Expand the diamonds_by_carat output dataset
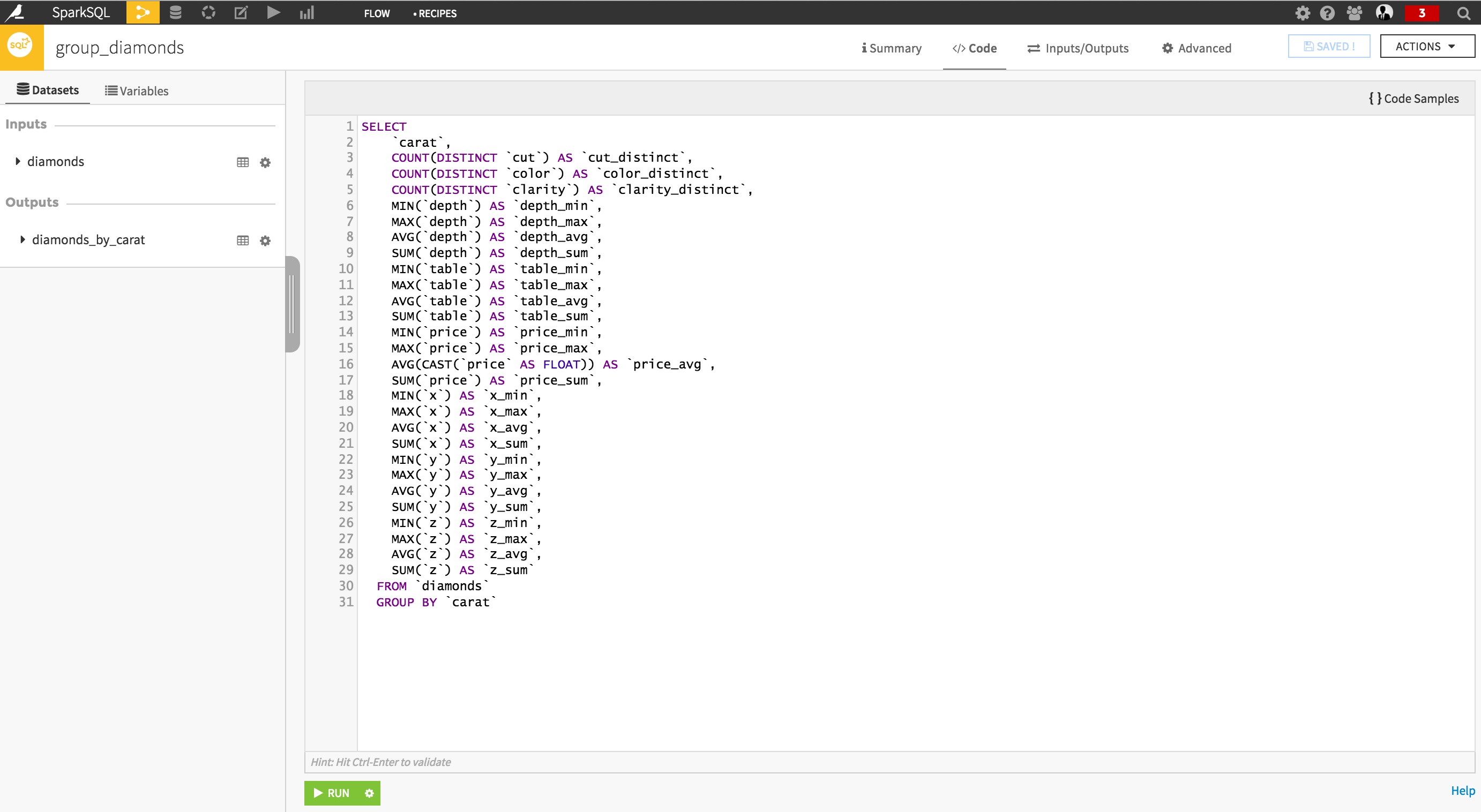Screen dimensions: 1481x812 (x=22, y=239)
